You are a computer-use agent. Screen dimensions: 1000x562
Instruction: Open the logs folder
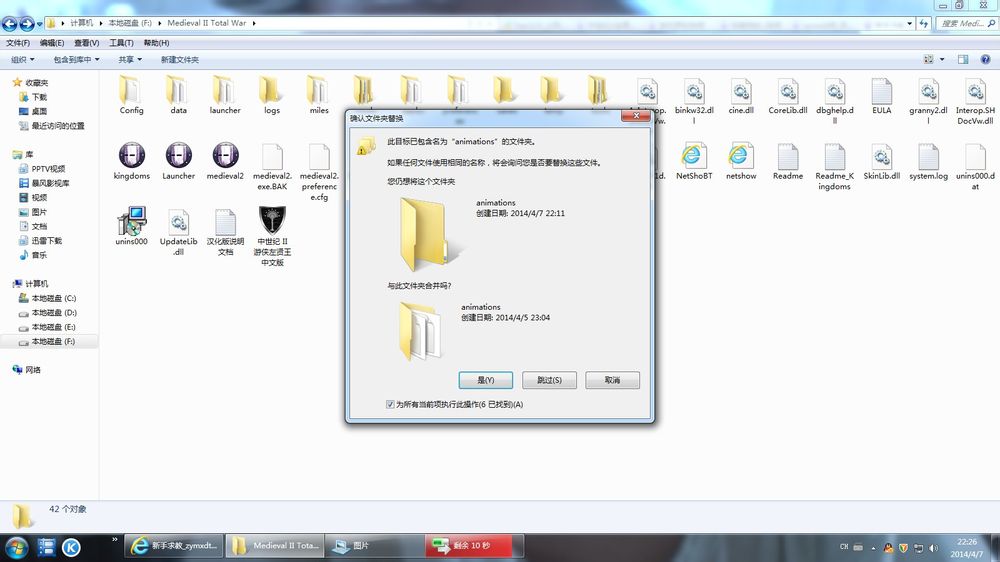(272, 95)
